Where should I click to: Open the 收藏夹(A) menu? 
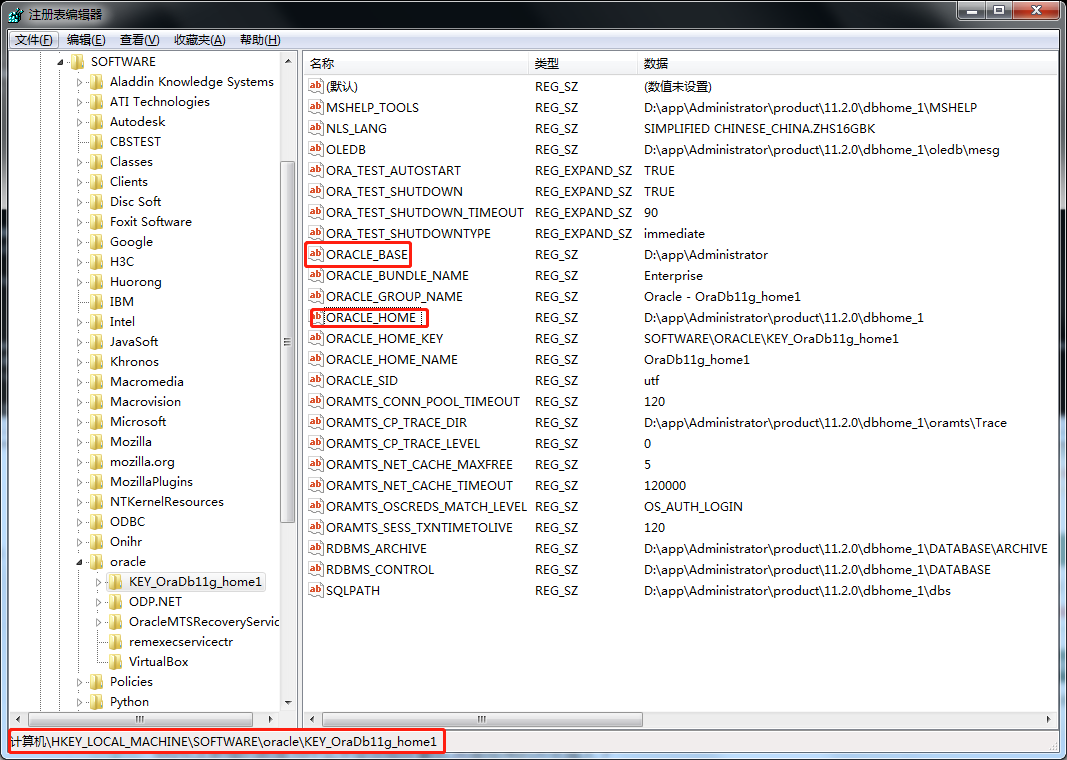point(199,39)
